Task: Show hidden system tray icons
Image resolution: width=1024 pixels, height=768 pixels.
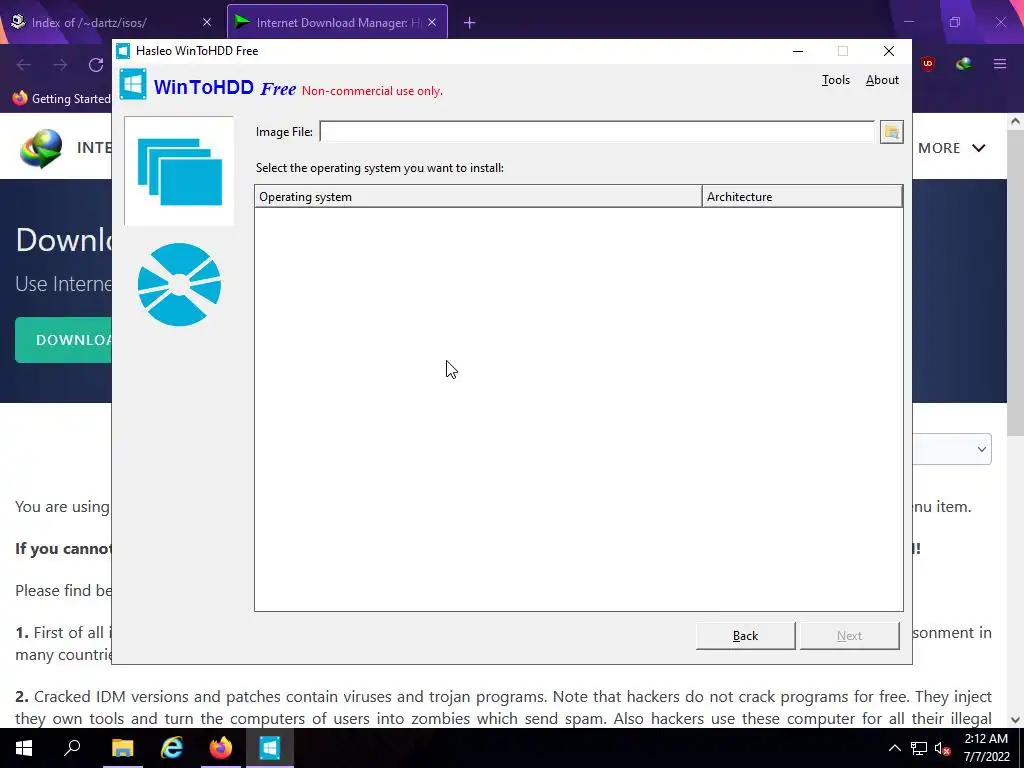Action: point(895,748)
